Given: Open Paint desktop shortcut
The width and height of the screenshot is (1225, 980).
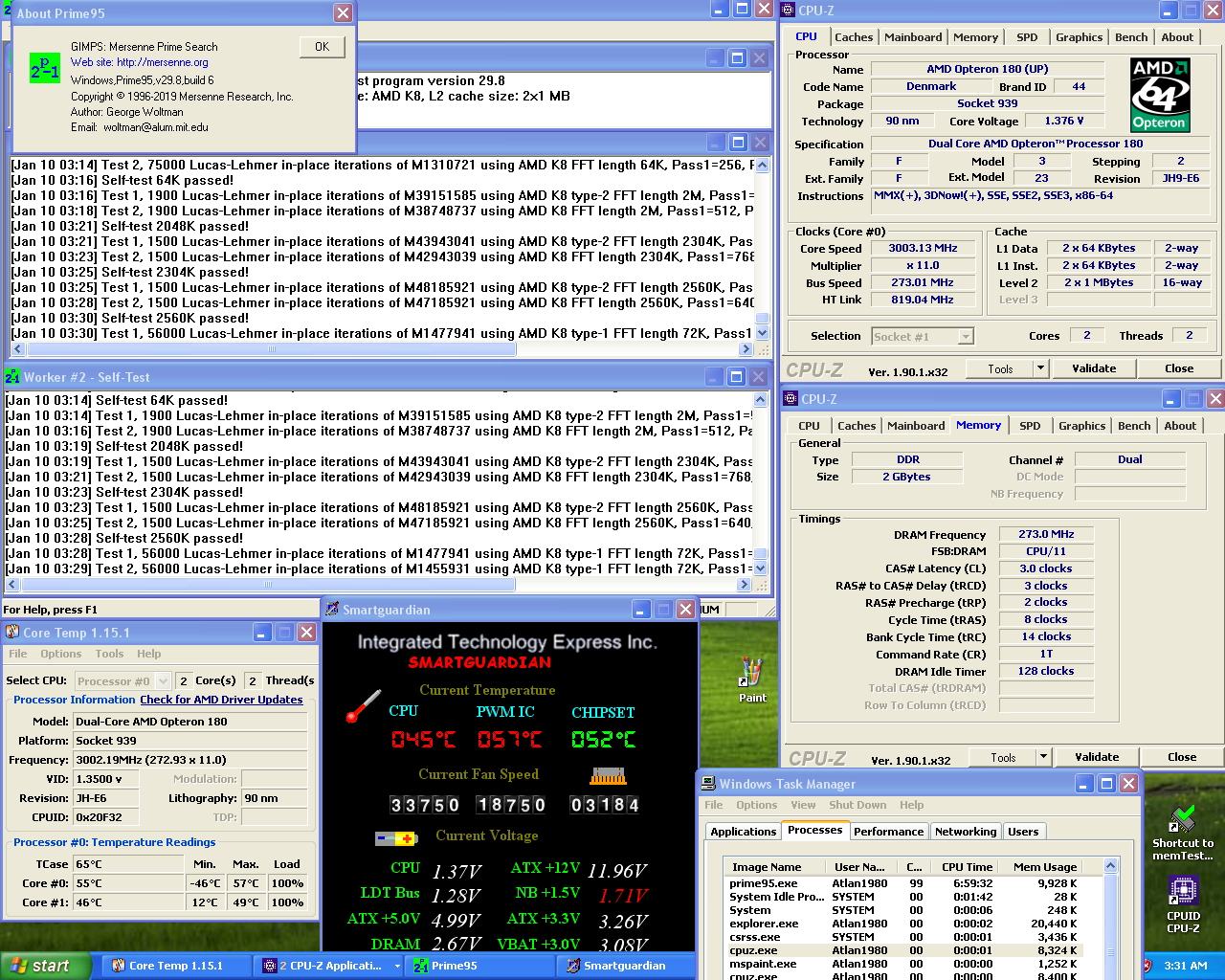Looking at the screenshot, I should tap(752, 680).
